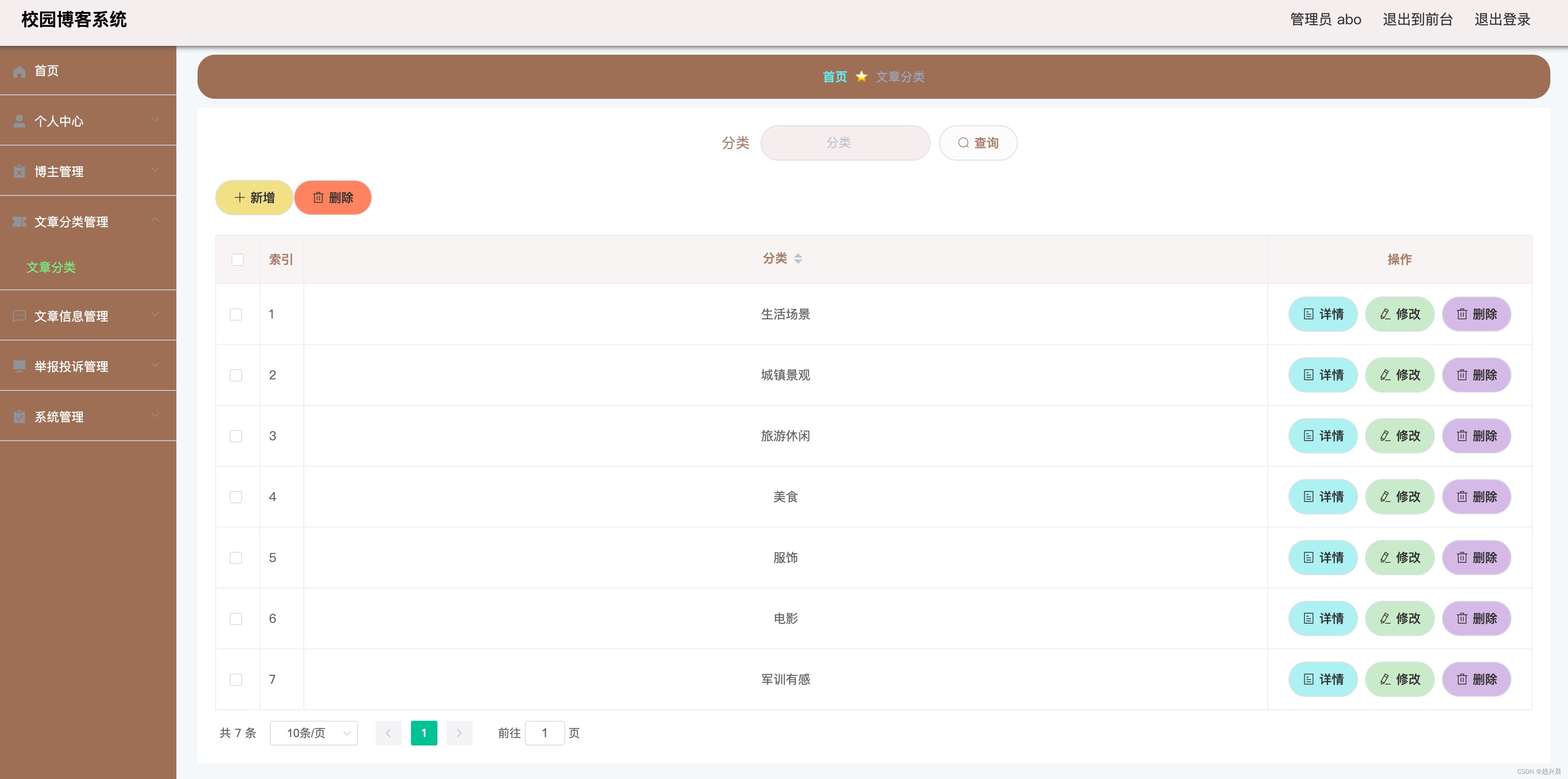1568x779 pixels.
Task: Click the plus icon in 新增 button
Action: [239, 197]
